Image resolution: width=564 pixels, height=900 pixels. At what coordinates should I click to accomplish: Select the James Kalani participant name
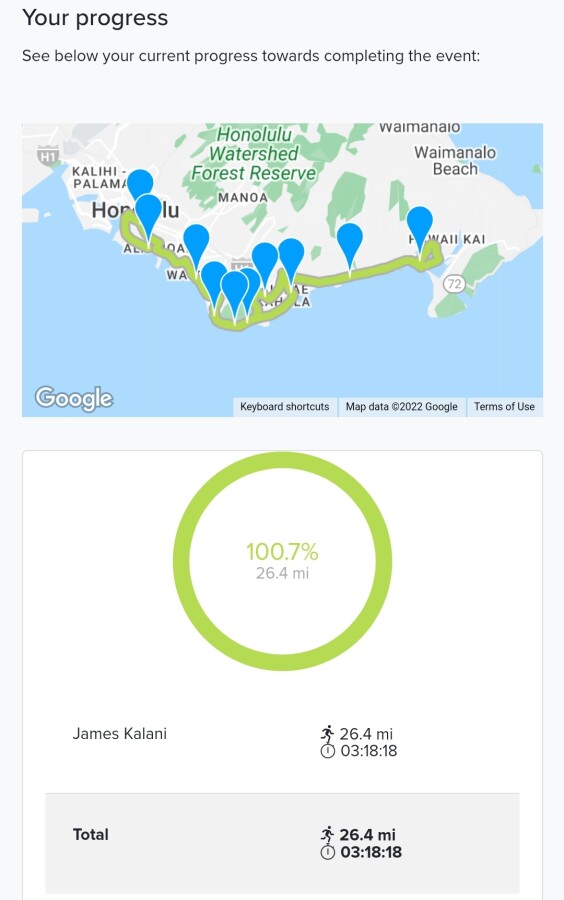coord(119,734)
